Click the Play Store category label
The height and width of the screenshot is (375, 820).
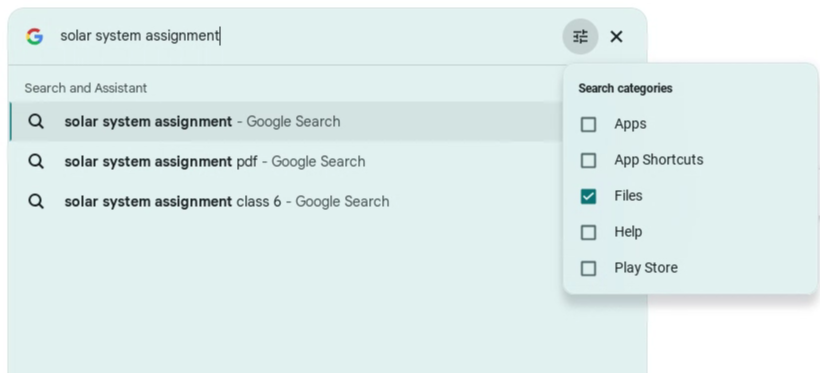[x=646, y=268]
